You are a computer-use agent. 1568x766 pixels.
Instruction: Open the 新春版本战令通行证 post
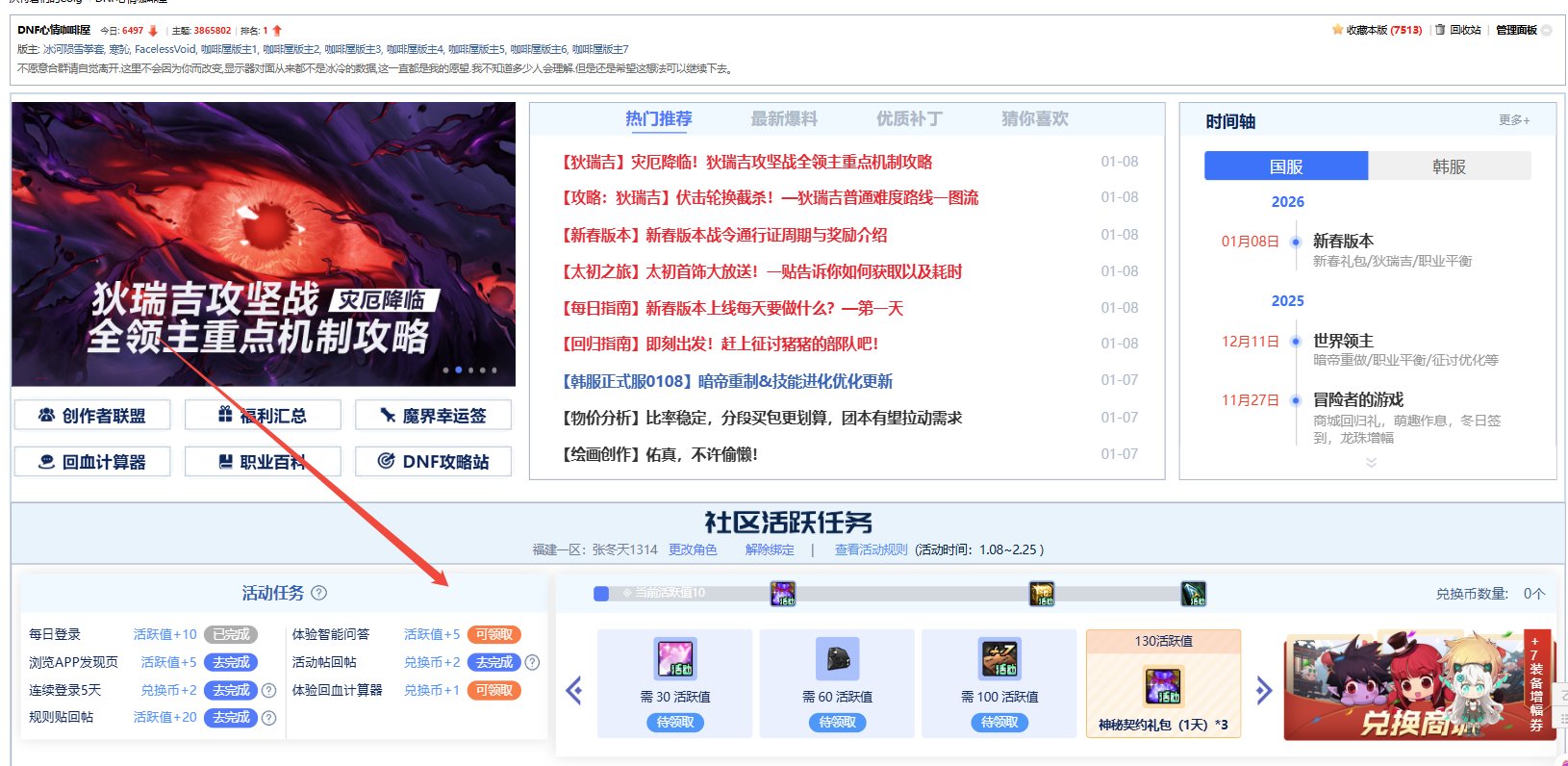point(724,235)
